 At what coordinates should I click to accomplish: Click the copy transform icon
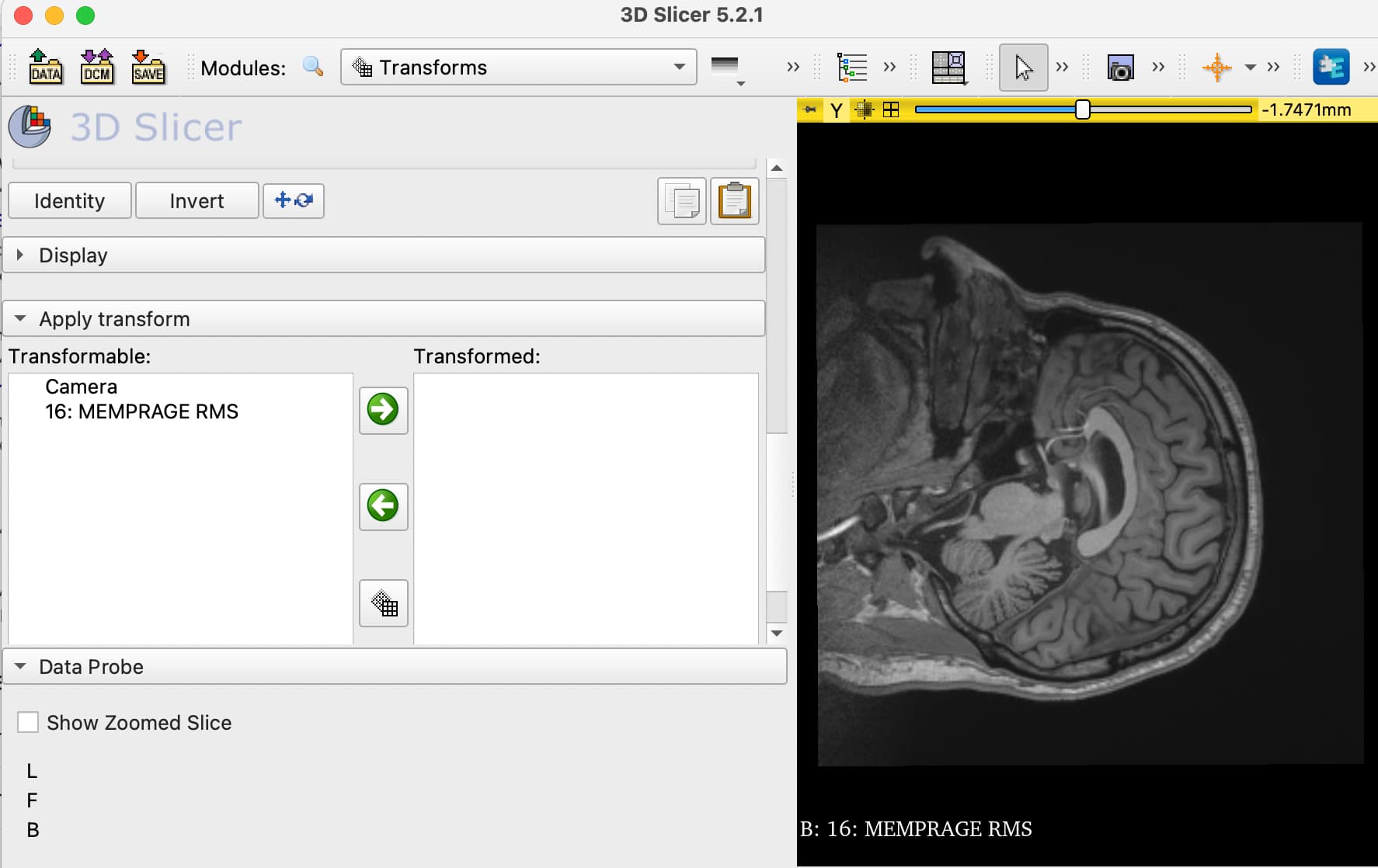tap(682, 202)
